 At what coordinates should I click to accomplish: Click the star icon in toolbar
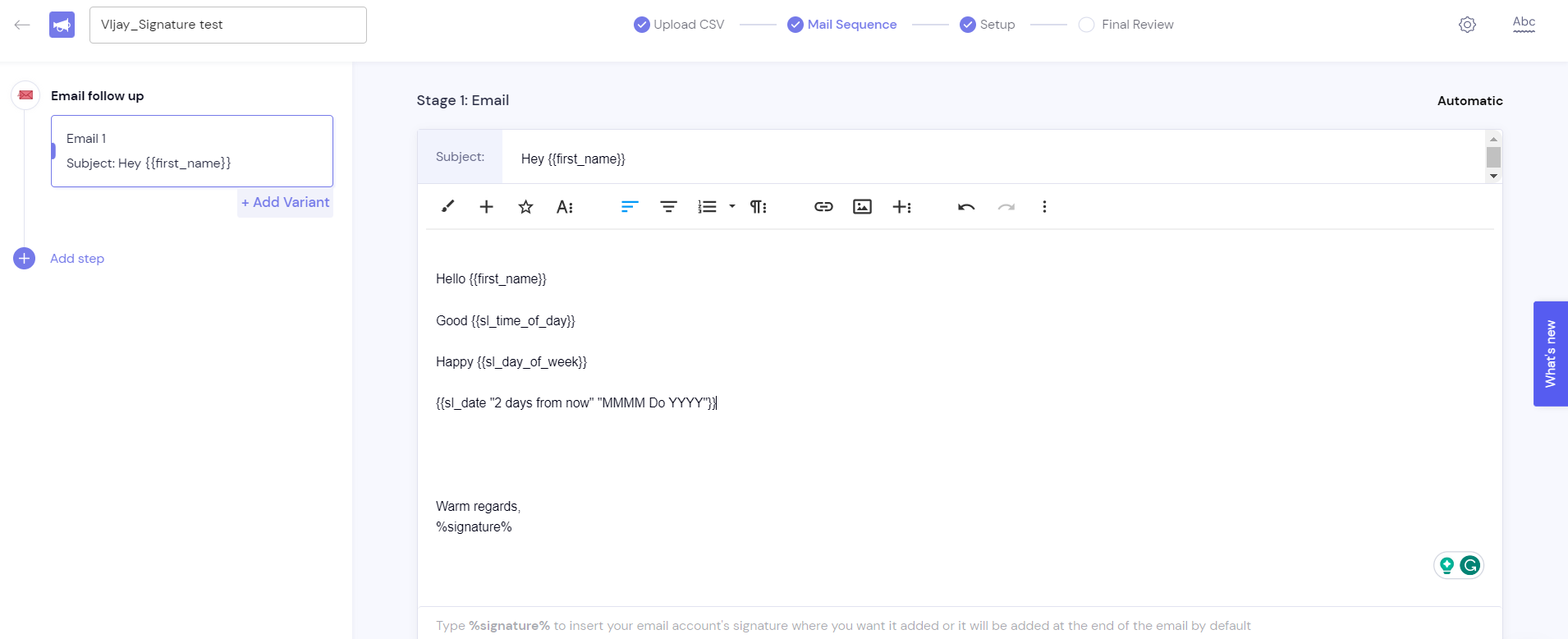[526, 207]
